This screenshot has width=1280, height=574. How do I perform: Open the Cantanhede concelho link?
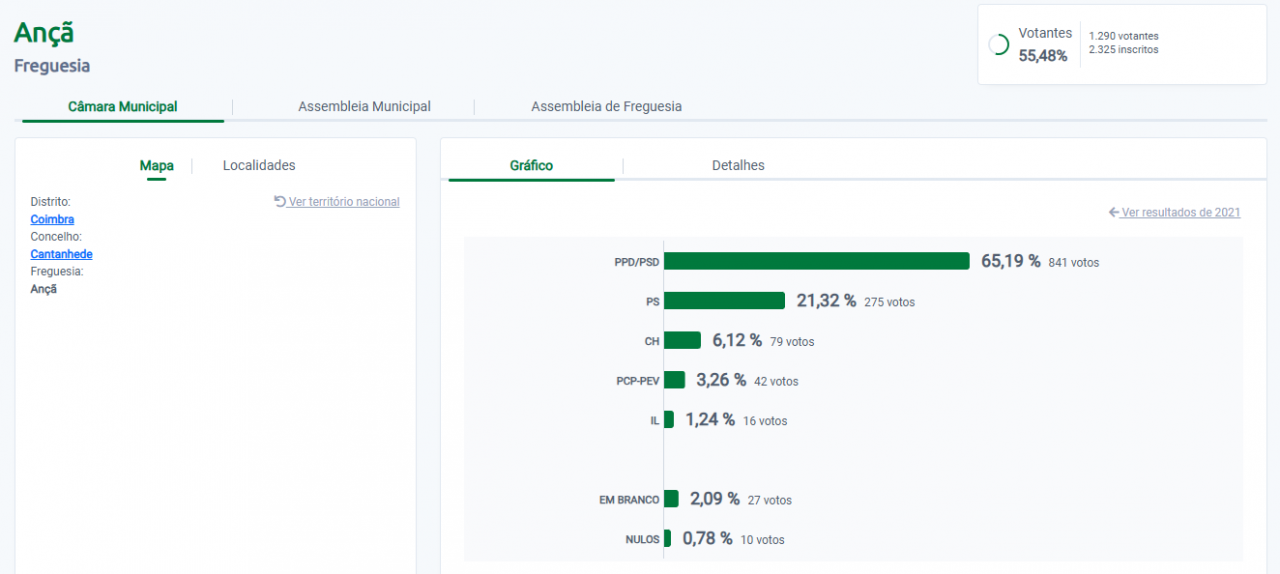[61, 254]
